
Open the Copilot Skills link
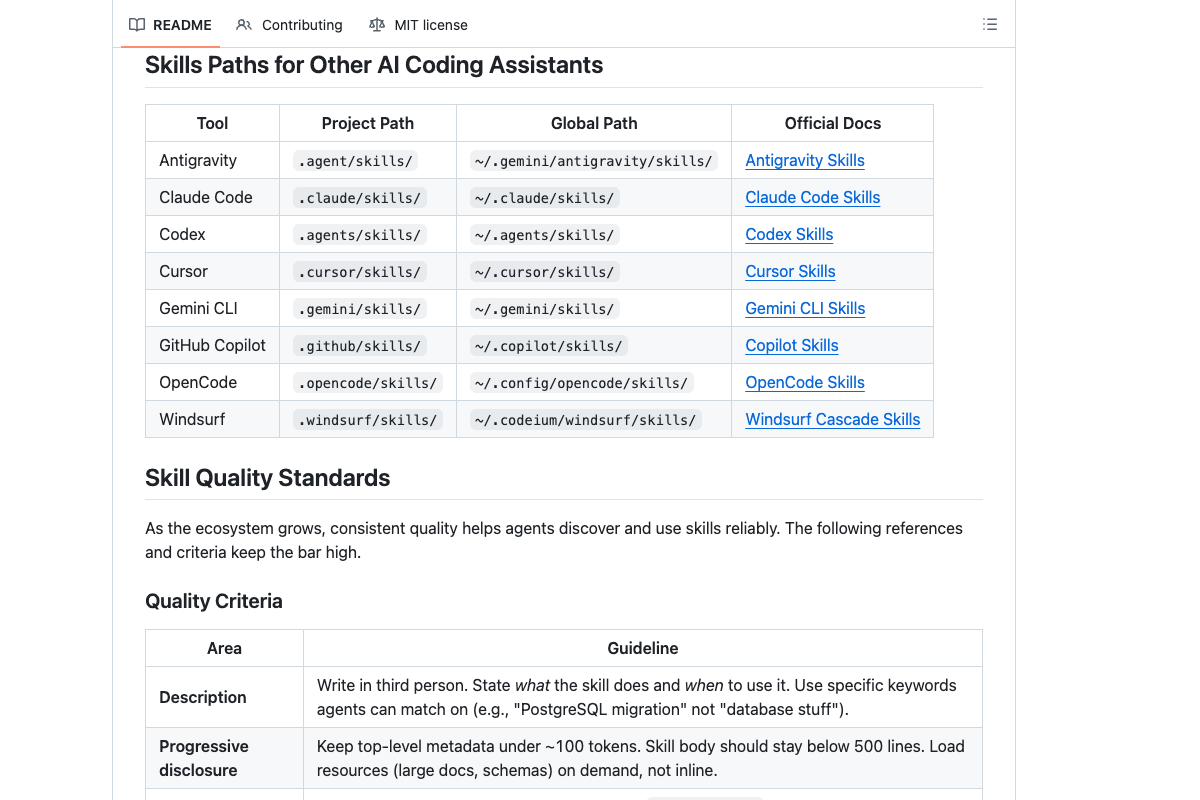(792, 345)
